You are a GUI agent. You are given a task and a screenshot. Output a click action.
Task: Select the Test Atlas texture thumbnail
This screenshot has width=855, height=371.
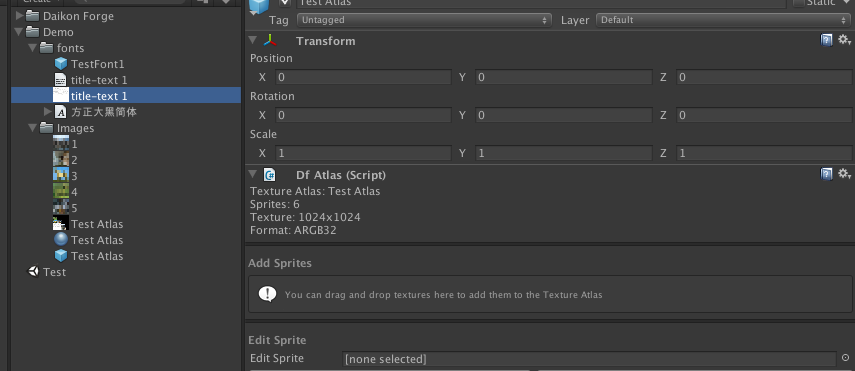click(x=61, y=224)
